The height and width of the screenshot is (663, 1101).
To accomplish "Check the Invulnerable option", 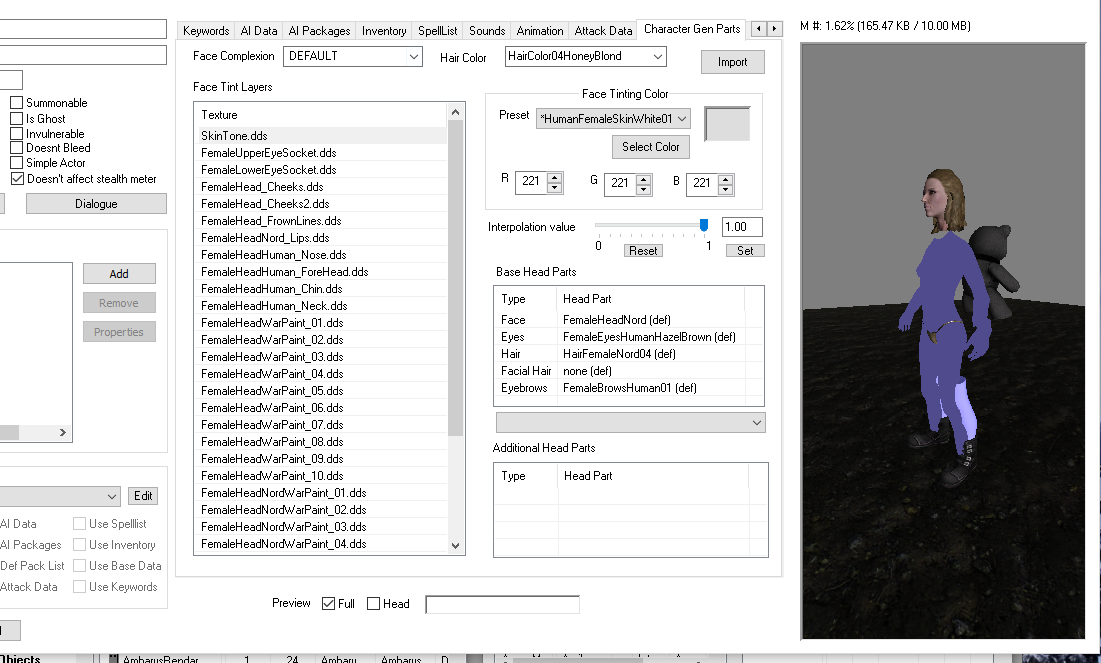I will pyautogui.click(x=17, y=133).
